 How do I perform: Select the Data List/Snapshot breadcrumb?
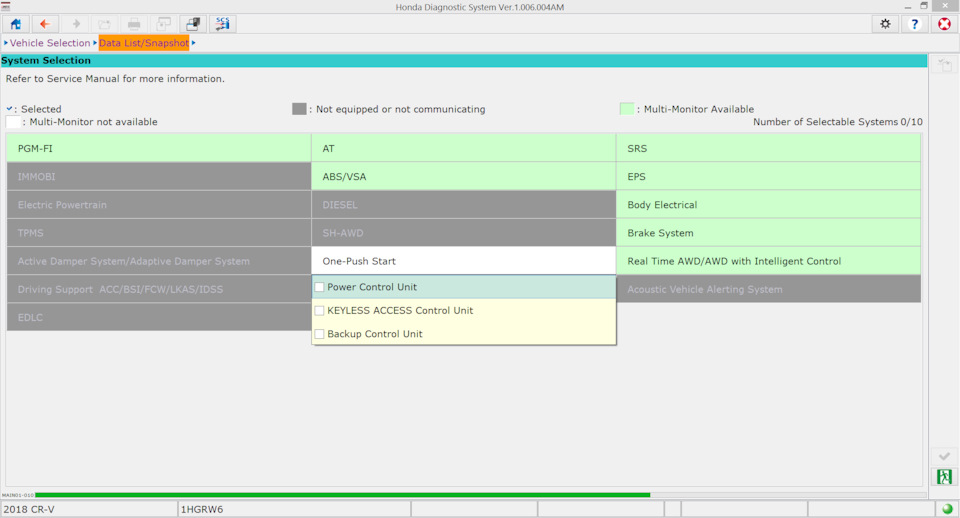point(144,43)
